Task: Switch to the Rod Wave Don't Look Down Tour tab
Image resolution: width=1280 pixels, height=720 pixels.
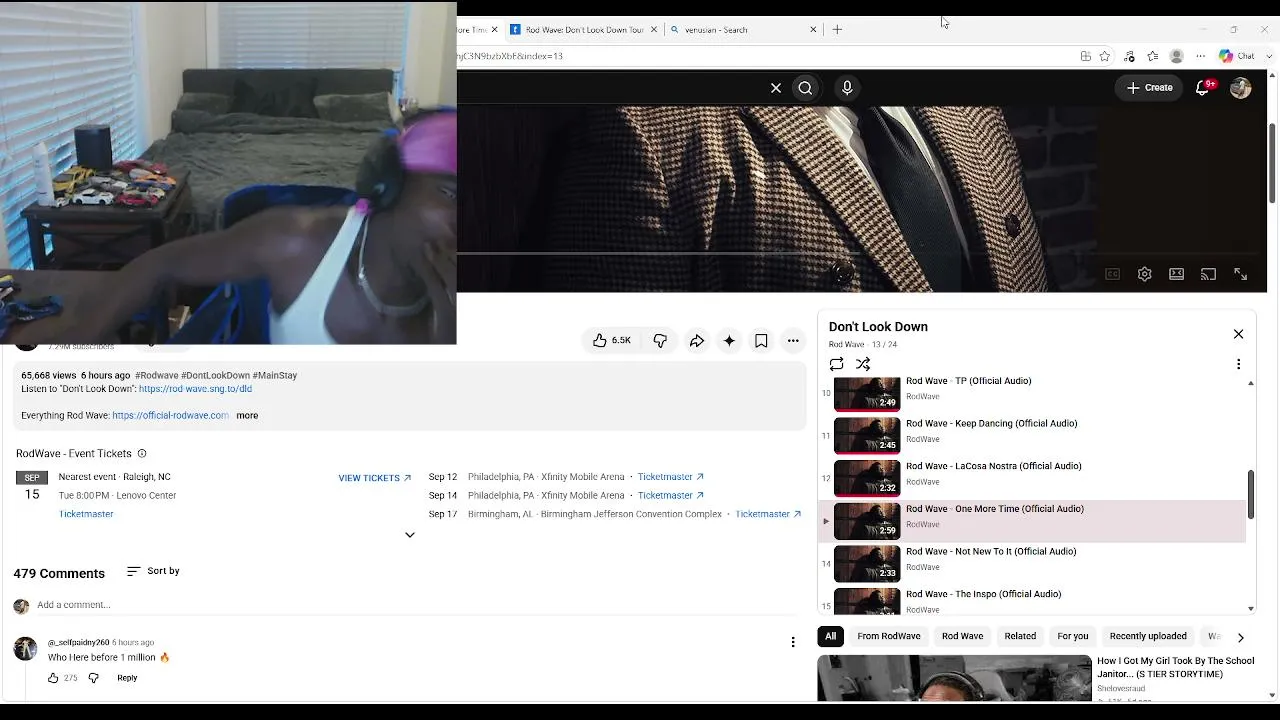Action: coord(584,30)
